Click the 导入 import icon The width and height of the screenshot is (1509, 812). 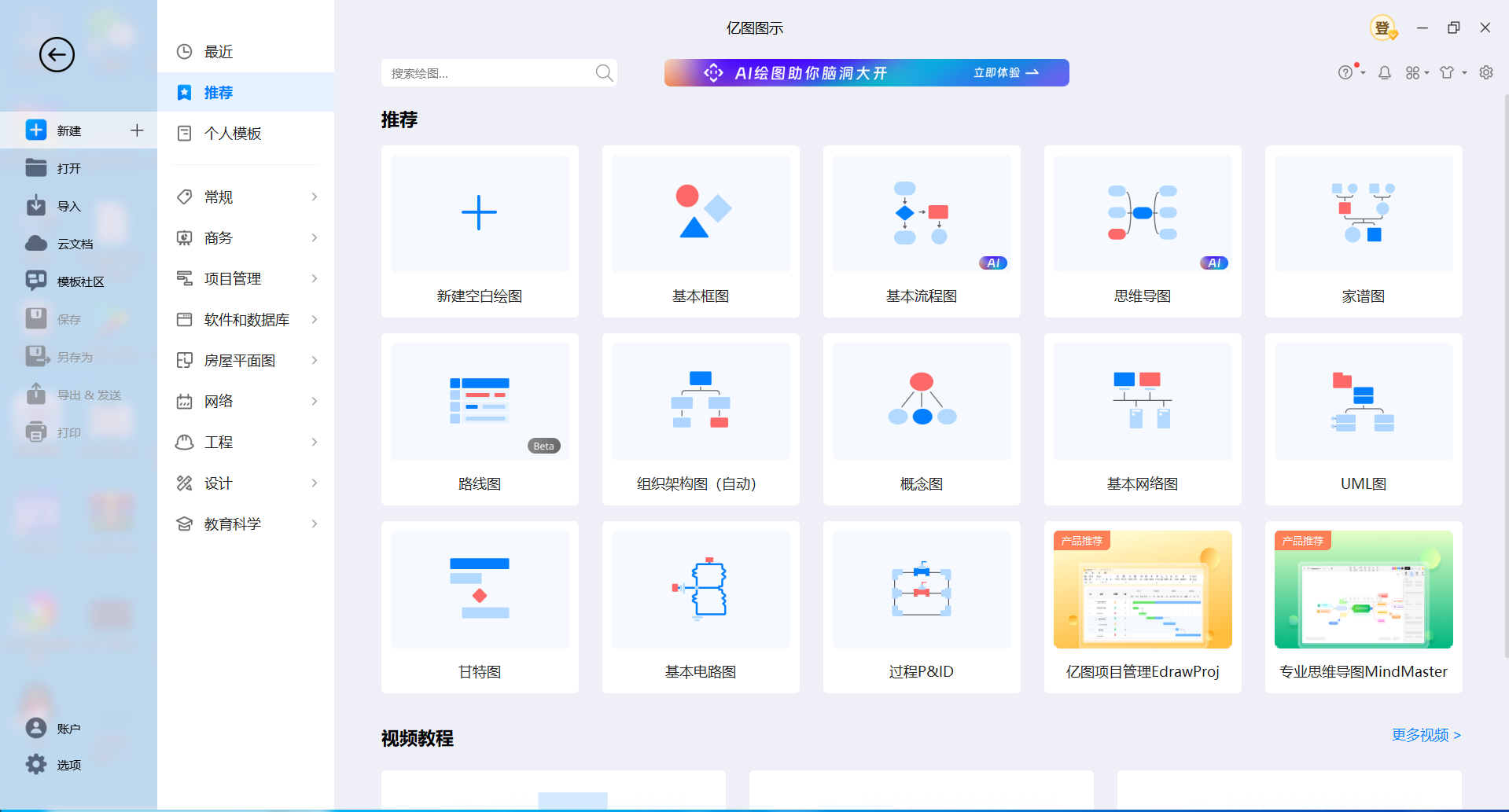36,205
